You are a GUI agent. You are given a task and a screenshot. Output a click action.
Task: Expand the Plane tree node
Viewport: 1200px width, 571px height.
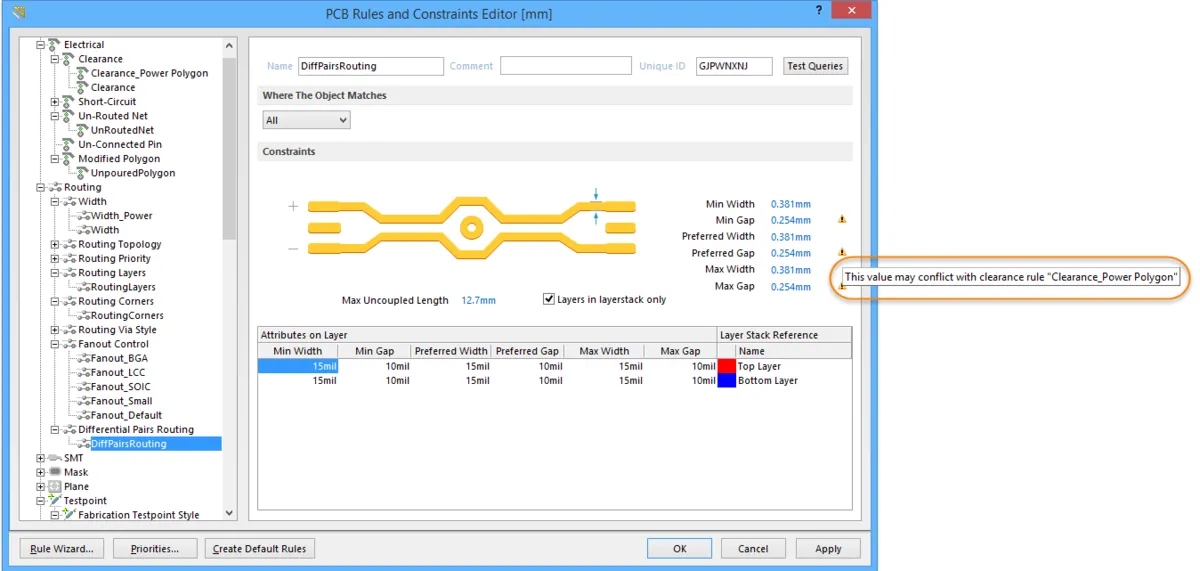point(41,486)
